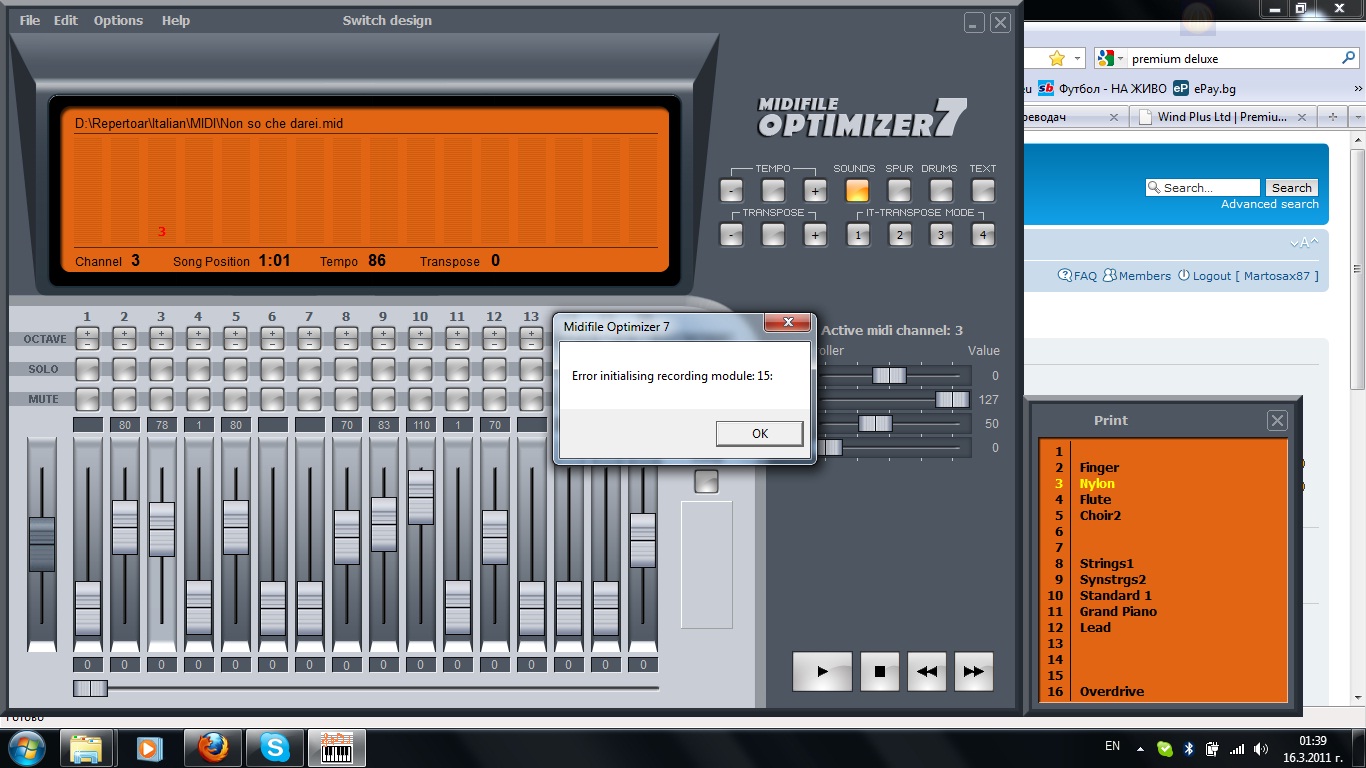
Task: Click the octave stepper of channel 1
Action: click(87, 338)
